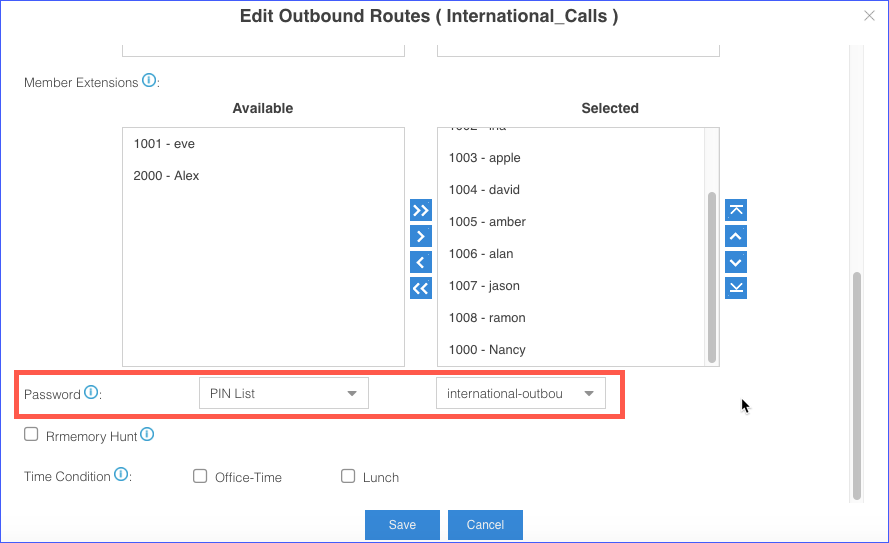This screenshot has height=543, width=889.
Task: Move selected extension down one position
Action: point(736,262)
